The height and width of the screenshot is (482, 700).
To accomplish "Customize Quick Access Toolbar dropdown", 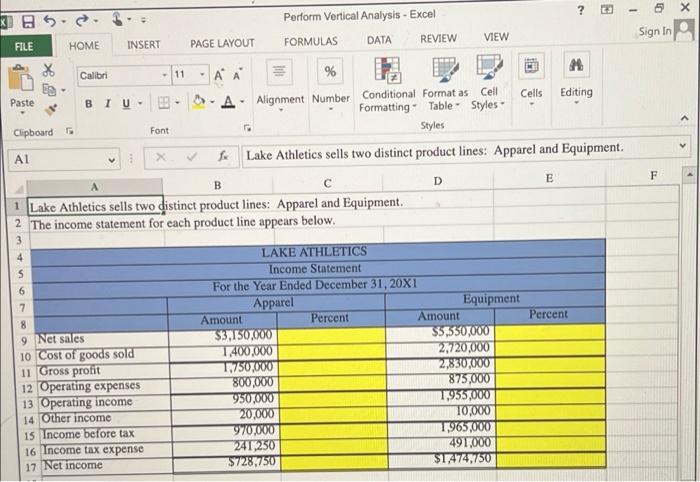I will pyautogui.click(x=143, y=20).
